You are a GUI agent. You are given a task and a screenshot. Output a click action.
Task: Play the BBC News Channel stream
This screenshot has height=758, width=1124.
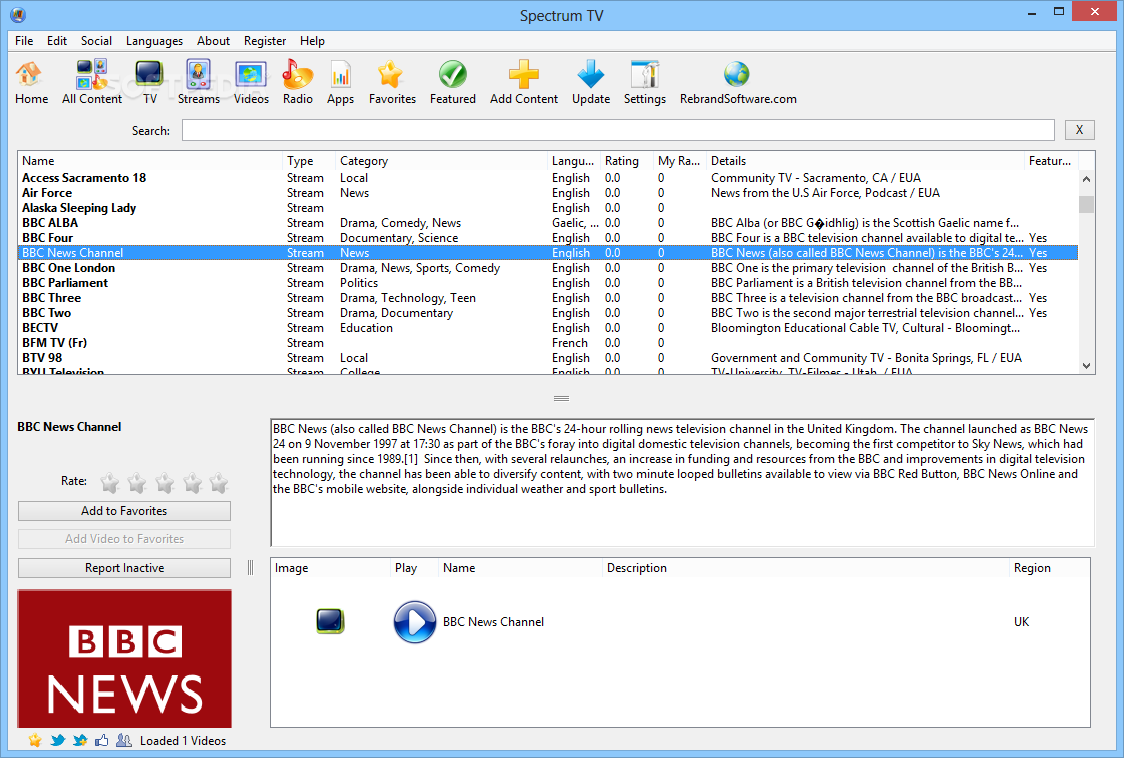coord(414,622)
